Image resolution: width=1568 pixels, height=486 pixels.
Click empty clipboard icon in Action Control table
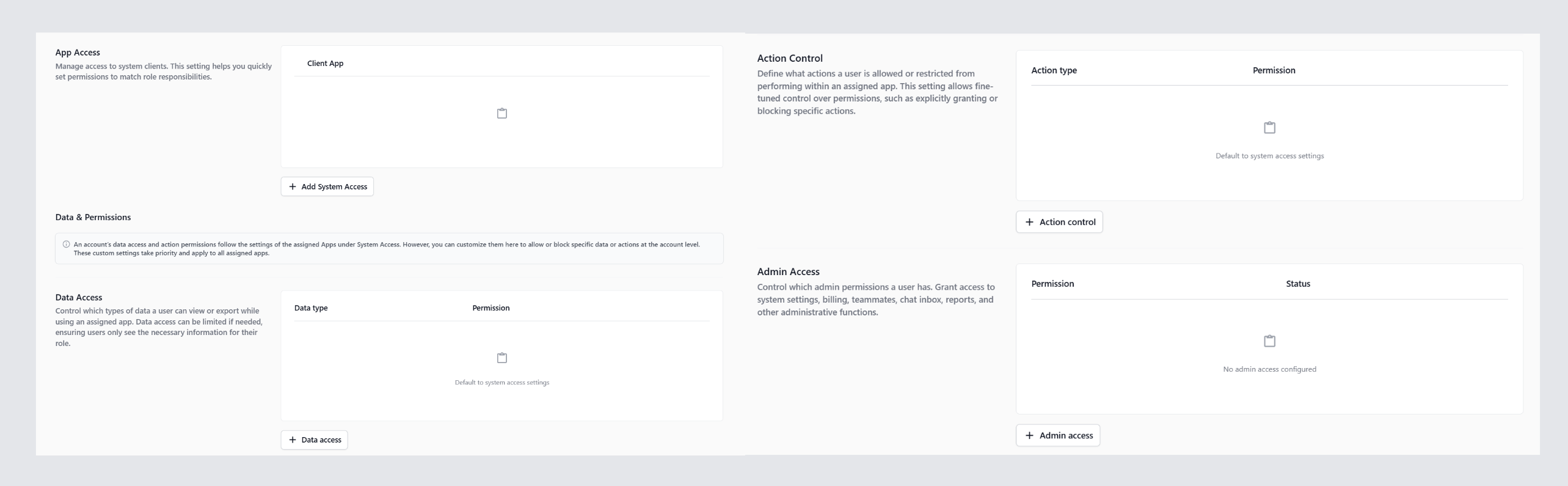1269,127
